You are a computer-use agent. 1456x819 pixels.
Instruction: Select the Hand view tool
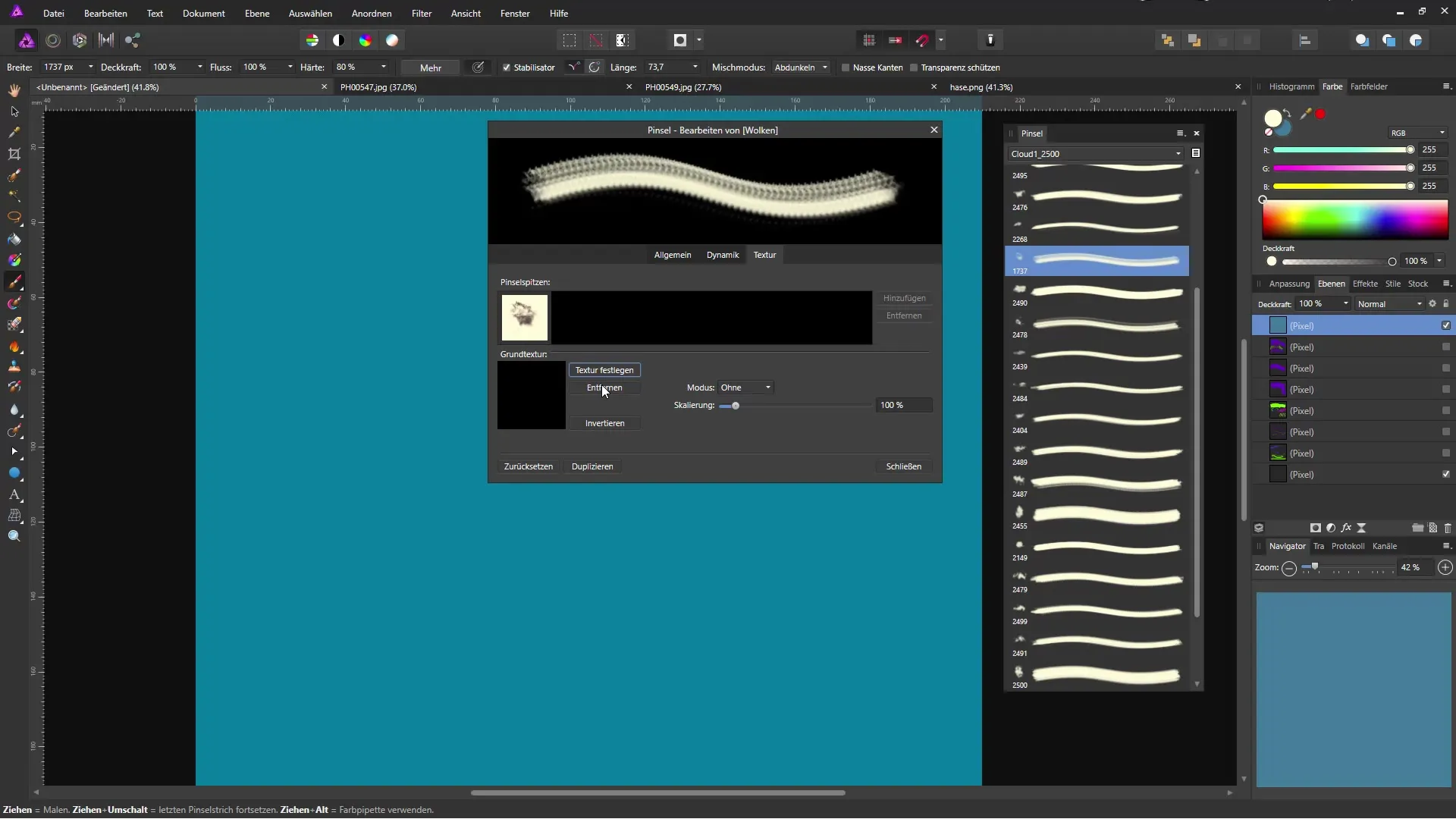[14, 90]
